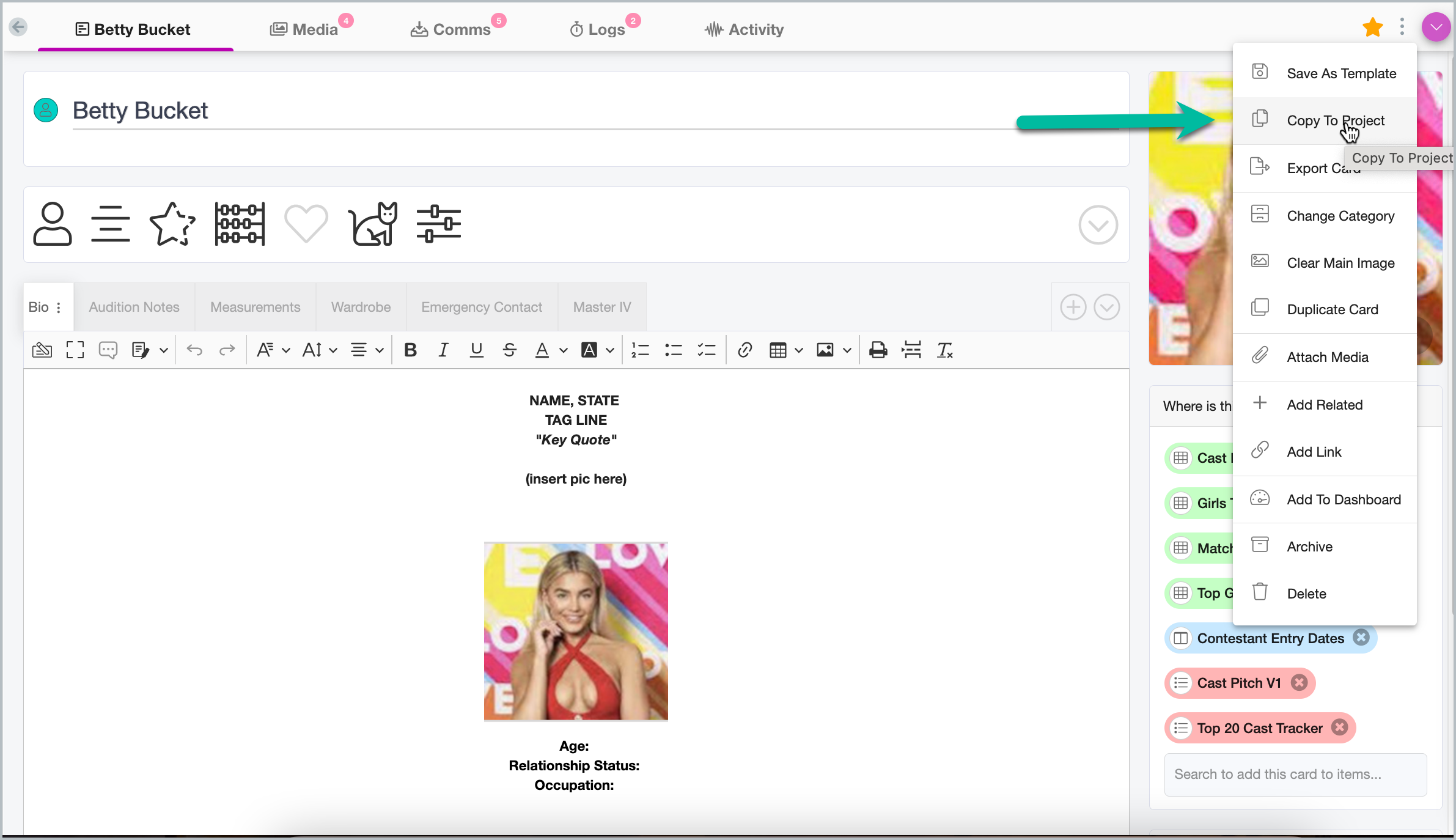The height and width of the screenshot is (840, 1456).
Task: Open the table insert dropdown arrow
Action: pyautogui.click(x=798, y=350)
